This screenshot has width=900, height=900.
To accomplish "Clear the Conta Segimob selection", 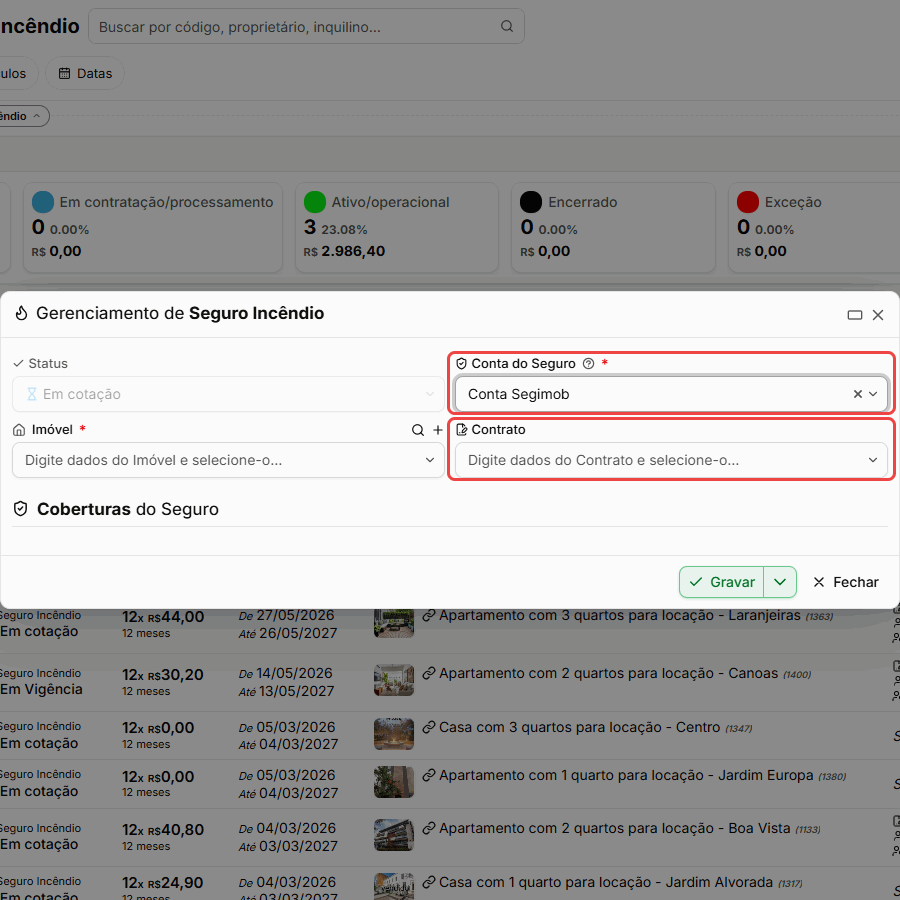I will (x=858, y=394).
